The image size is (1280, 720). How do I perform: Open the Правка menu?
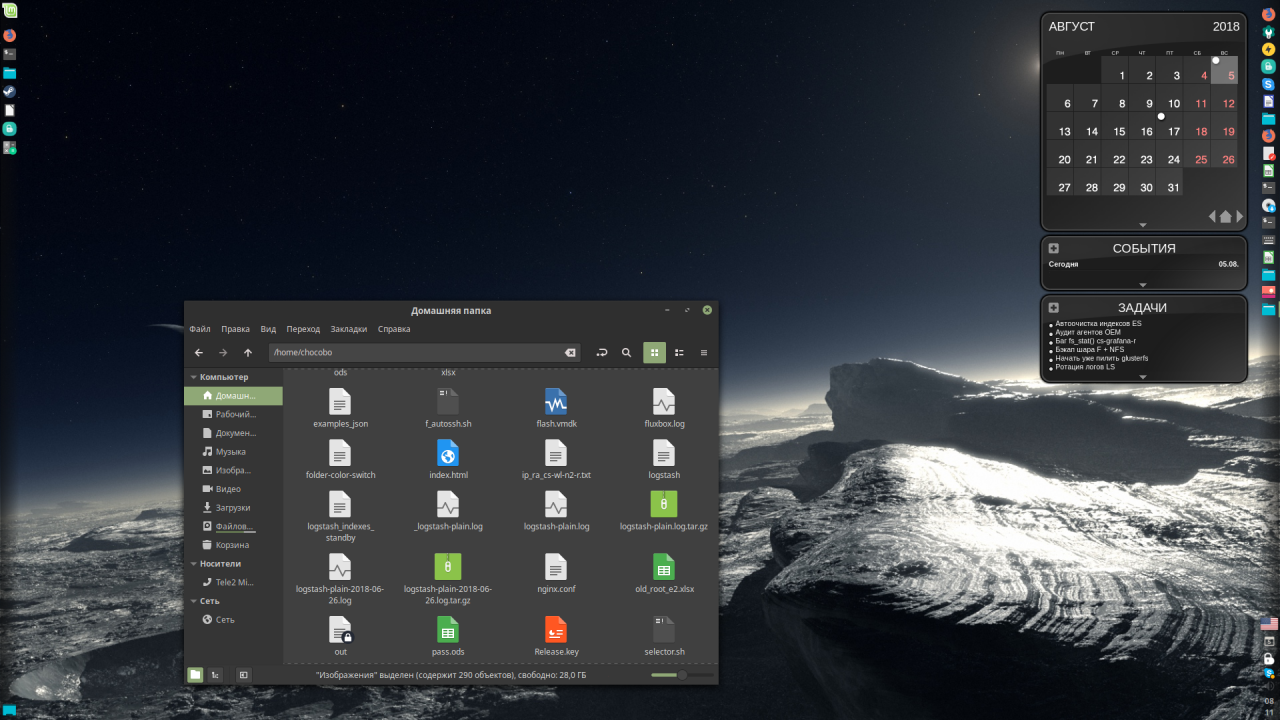click(x=236, y=329)
